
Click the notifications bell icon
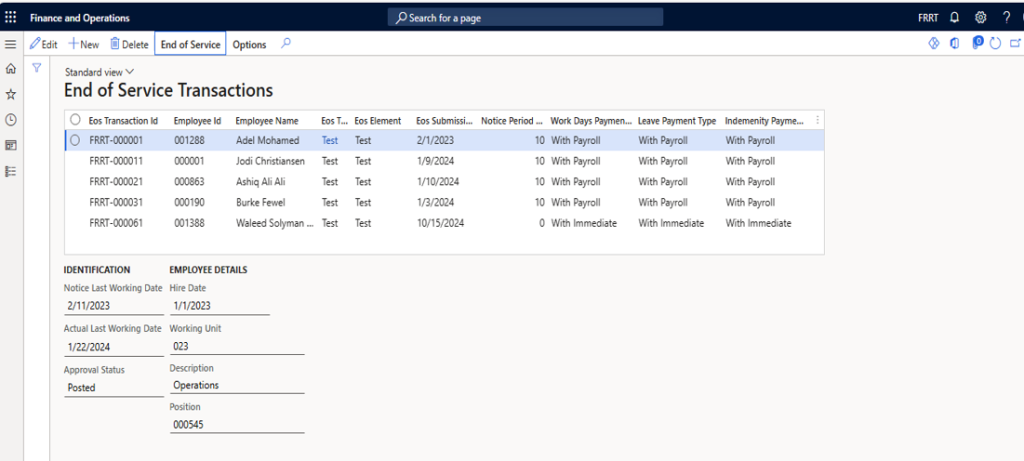pyautogui.click(x=956, y=17)
